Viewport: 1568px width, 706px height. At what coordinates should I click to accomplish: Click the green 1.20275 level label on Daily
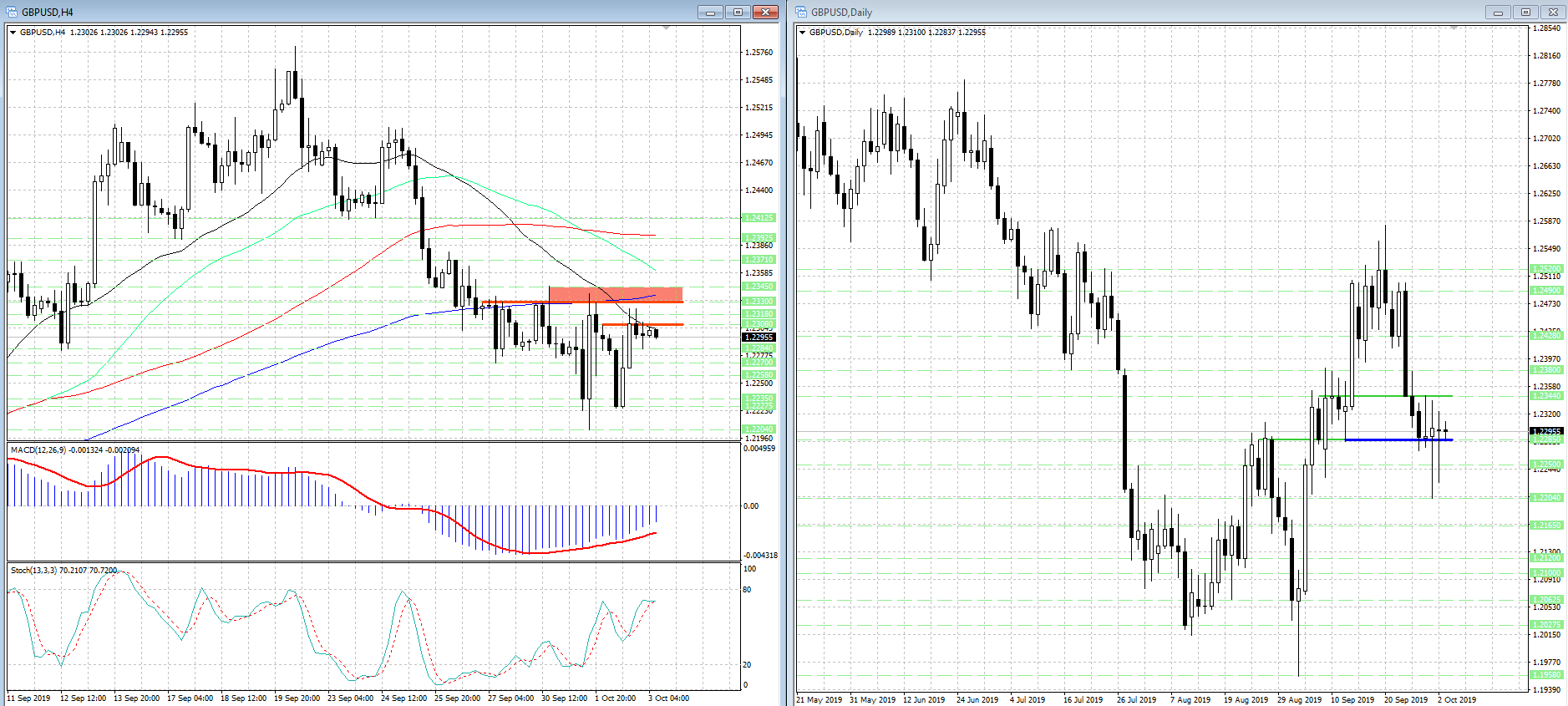[1546, 625]
